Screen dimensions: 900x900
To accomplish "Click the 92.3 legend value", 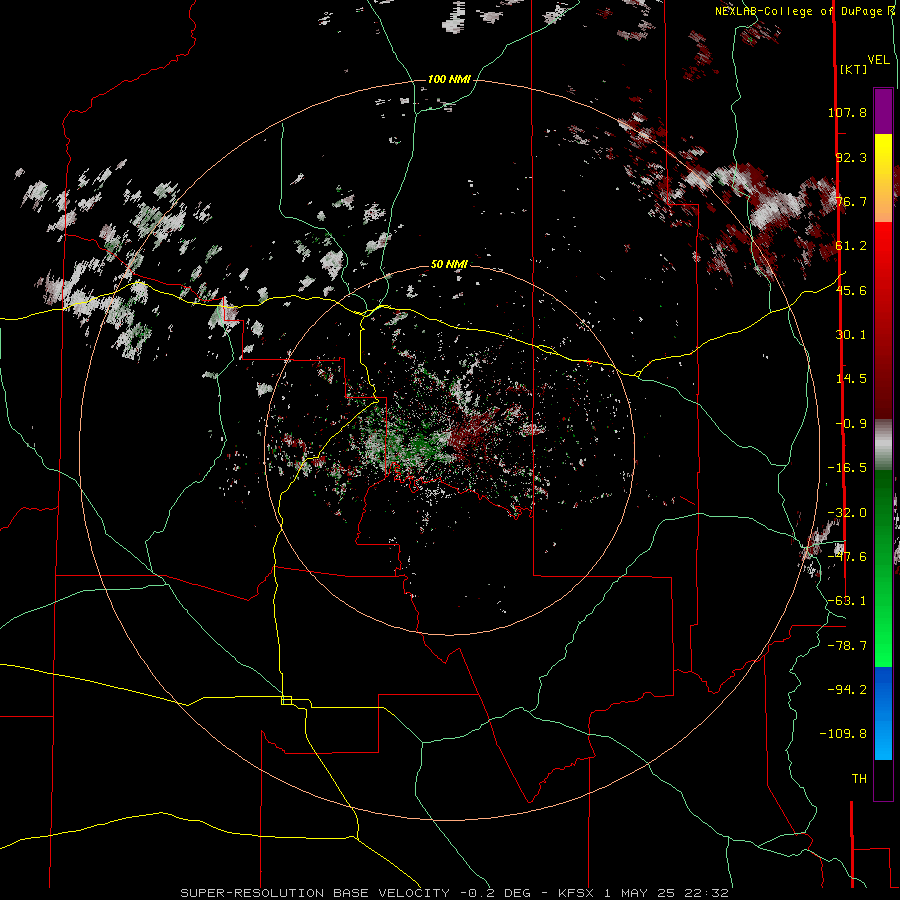I will tap(851, 157).
